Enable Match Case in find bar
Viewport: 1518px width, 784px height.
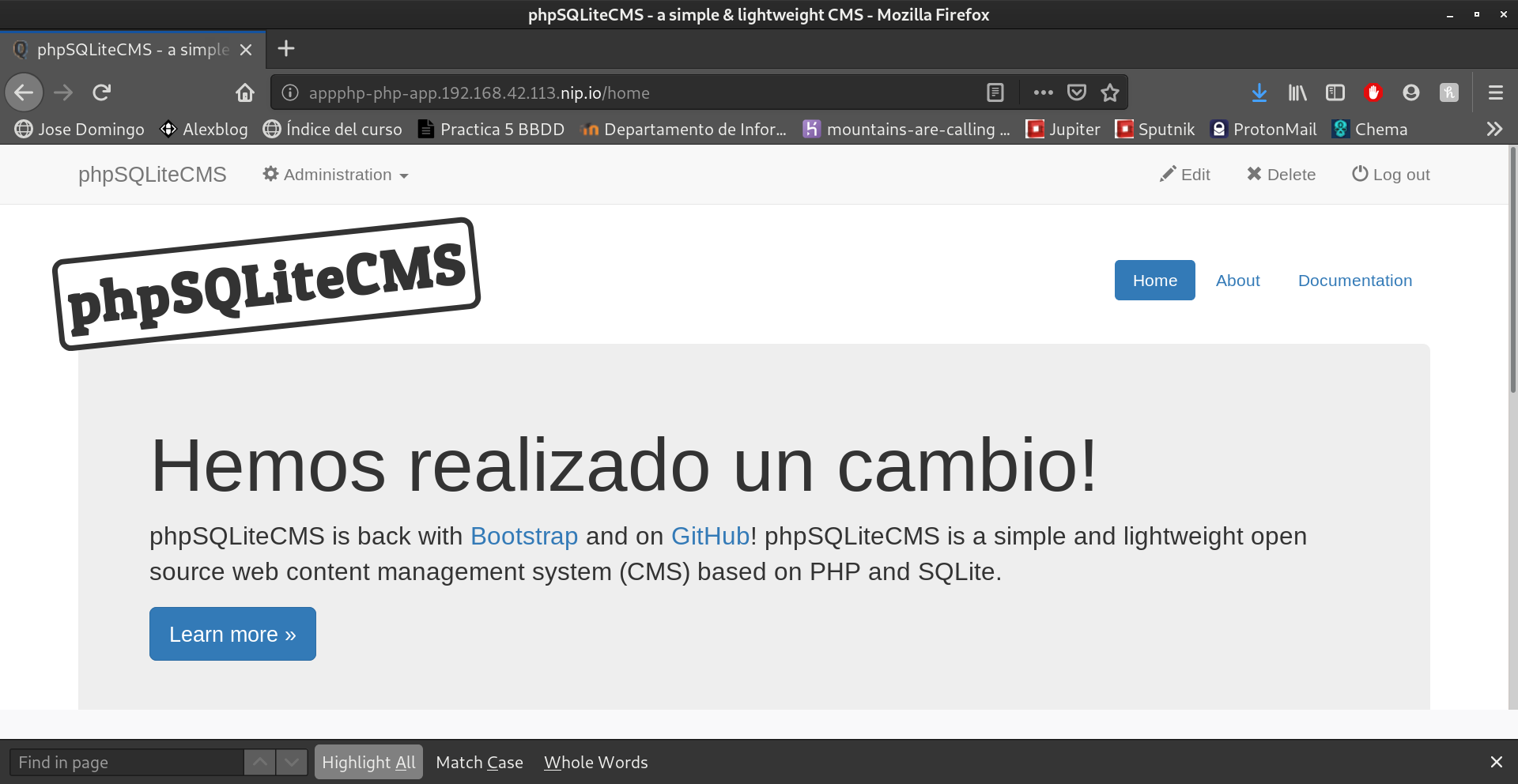pyautogui.click(x=479, y=762)
